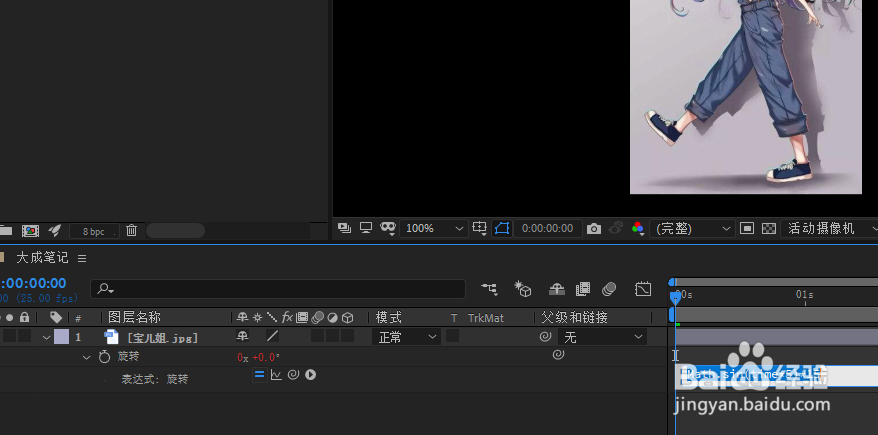Open expression language menu play arrow

click(x=311, y=375)
